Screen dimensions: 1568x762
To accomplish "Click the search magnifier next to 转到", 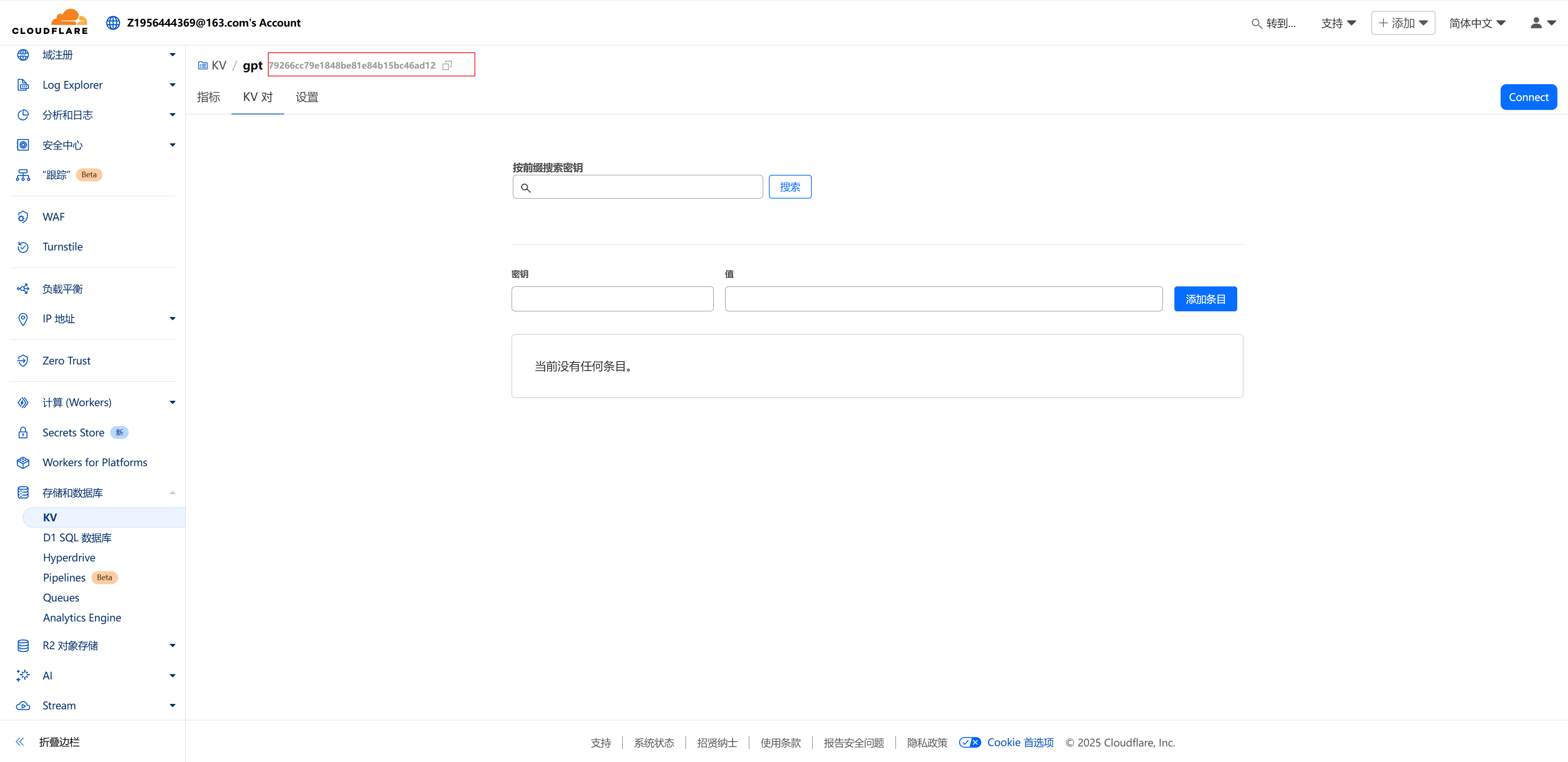I will 1256,23.
